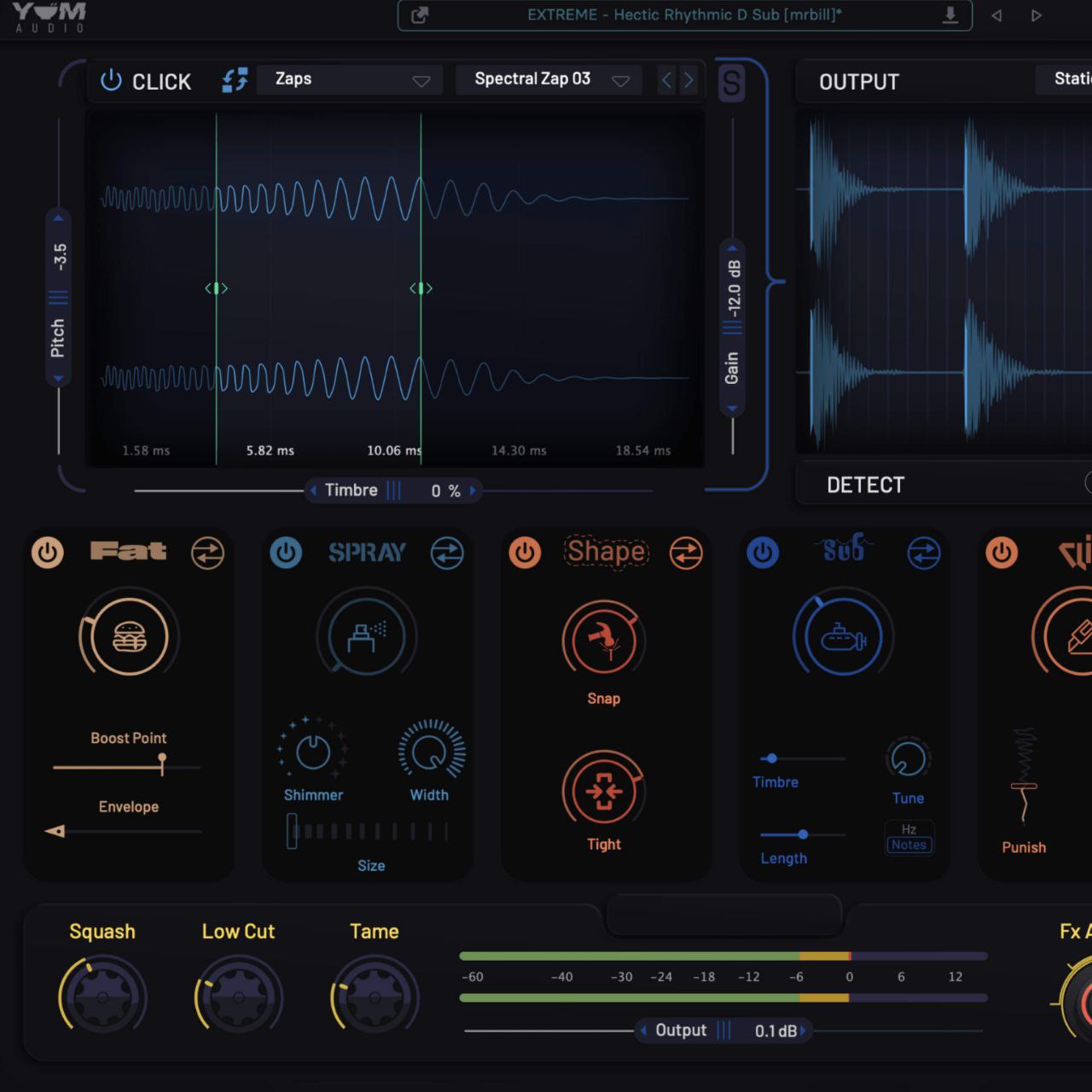1092x1092 pixels.
Task: Click the Punish corkscrew icon
Action: coord(1024,775)
